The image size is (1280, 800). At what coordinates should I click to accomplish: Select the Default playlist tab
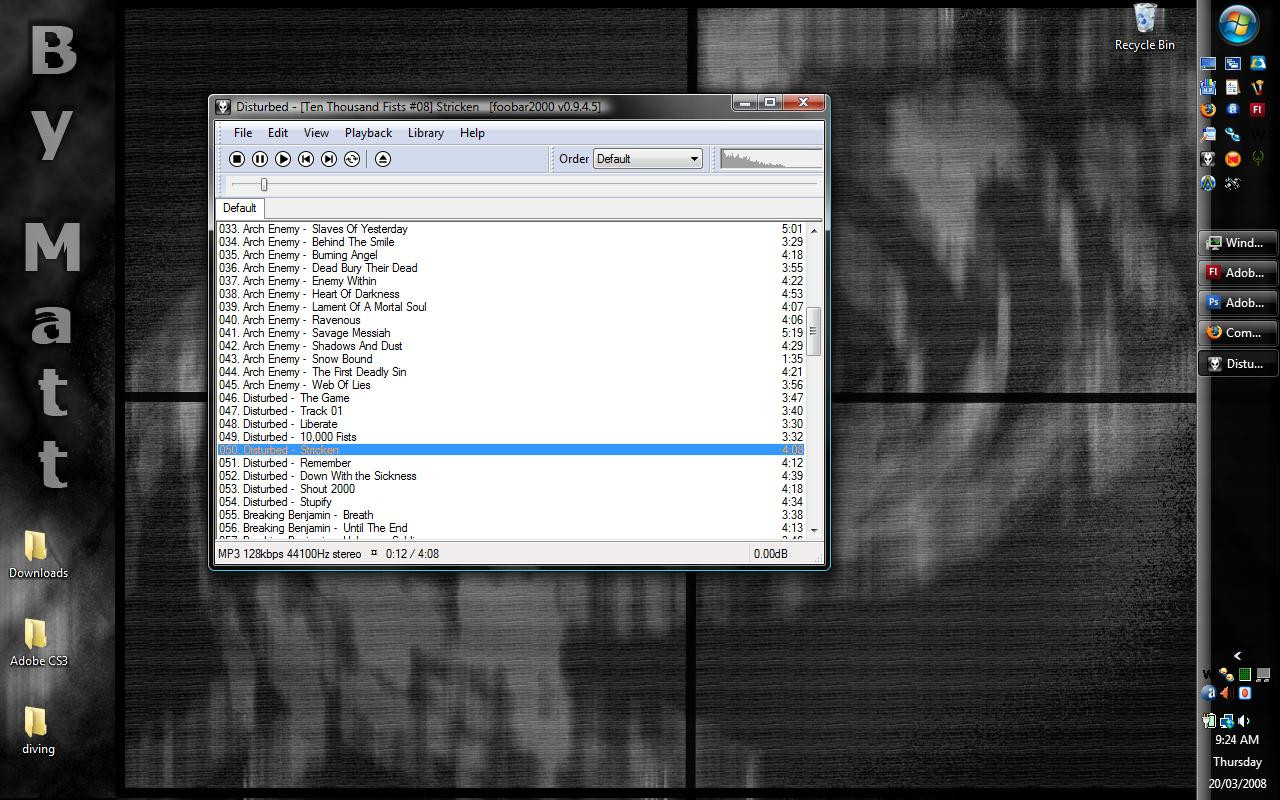click(239, 208)
